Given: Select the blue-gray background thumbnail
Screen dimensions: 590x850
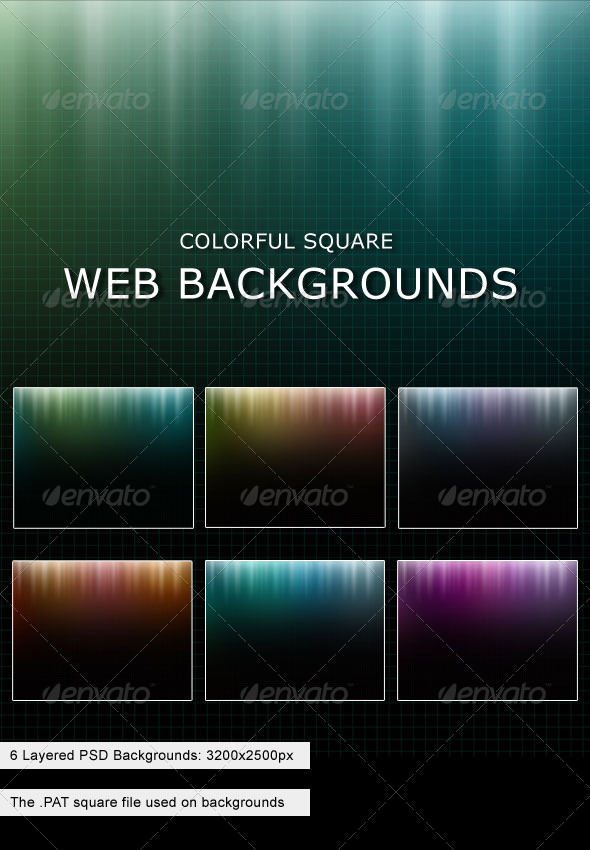Looking at the screenshot, I should coord(488,458).
